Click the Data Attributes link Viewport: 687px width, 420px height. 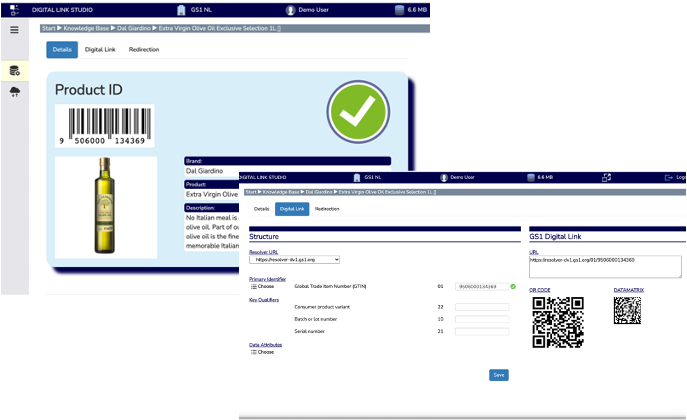coord(266,345)
